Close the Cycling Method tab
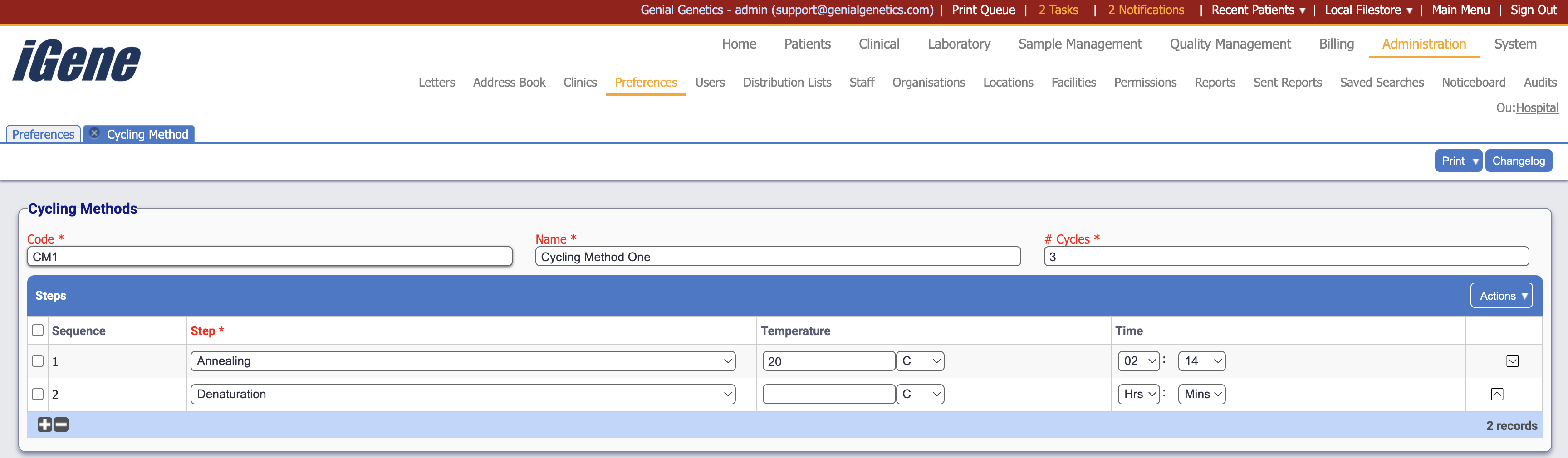This screenshot has width=1568, height=458. click(94, 133)
